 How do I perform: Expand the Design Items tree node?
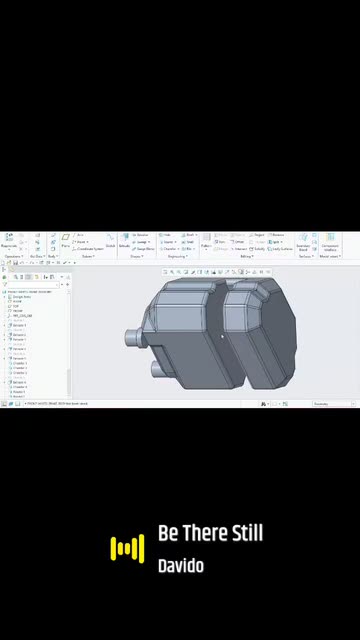pos(4,297)
